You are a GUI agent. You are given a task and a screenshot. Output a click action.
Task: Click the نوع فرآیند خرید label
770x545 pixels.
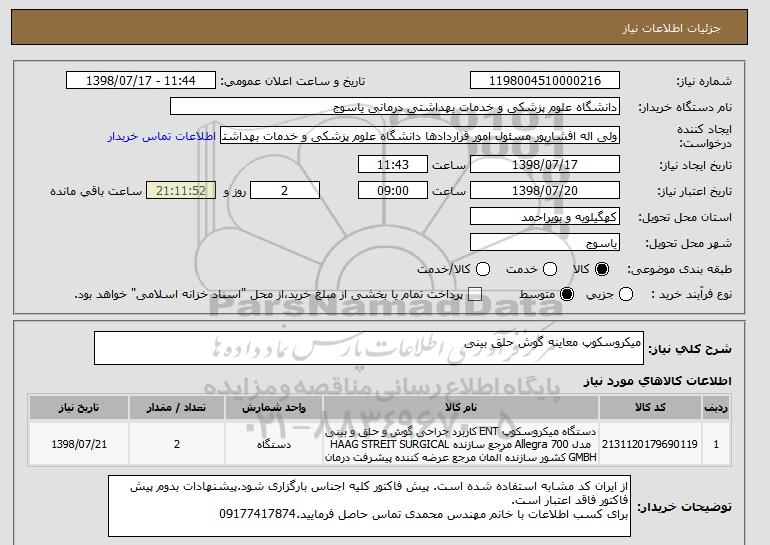691,294
